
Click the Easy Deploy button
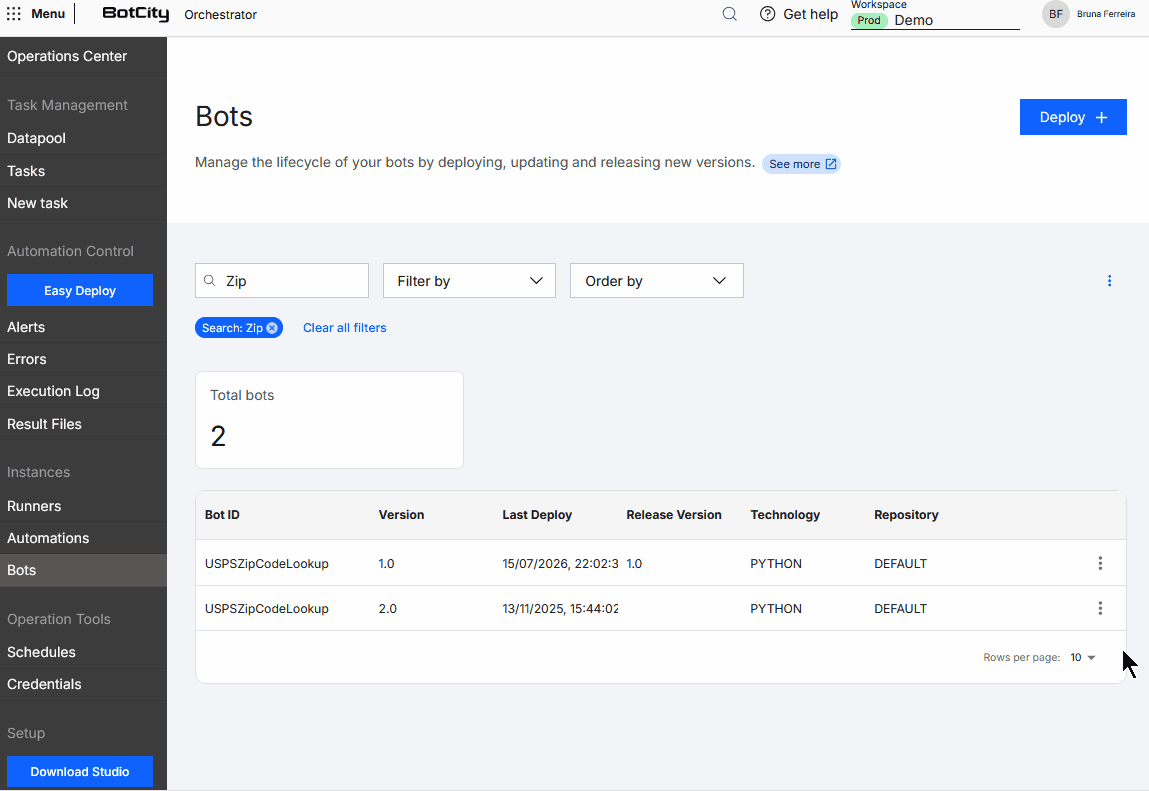pos(80,290)
